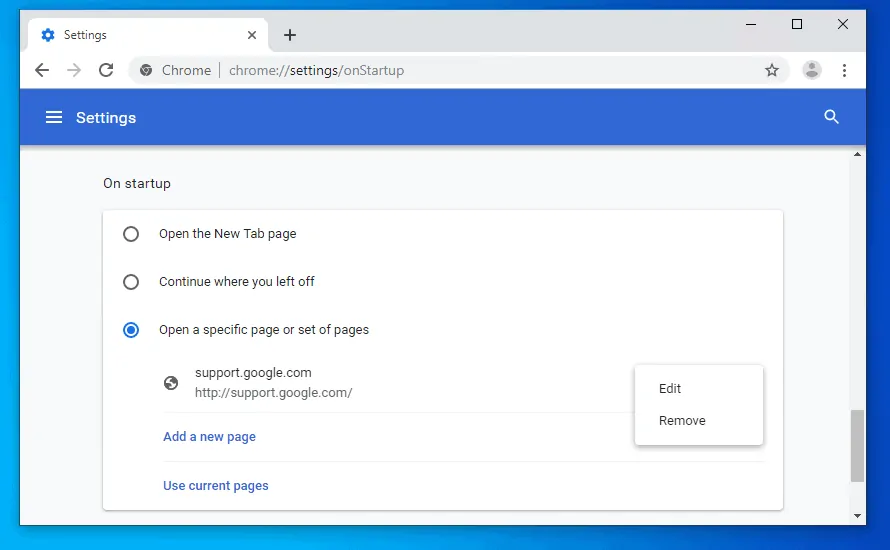The image size is (890, 550).
Task: Select Open a specific page or set of pages
Action: tap(131, 330)
